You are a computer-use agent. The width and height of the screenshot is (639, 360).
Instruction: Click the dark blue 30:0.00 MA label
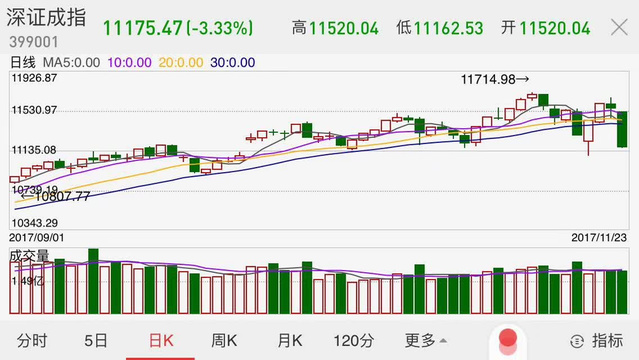pos(233,62)
